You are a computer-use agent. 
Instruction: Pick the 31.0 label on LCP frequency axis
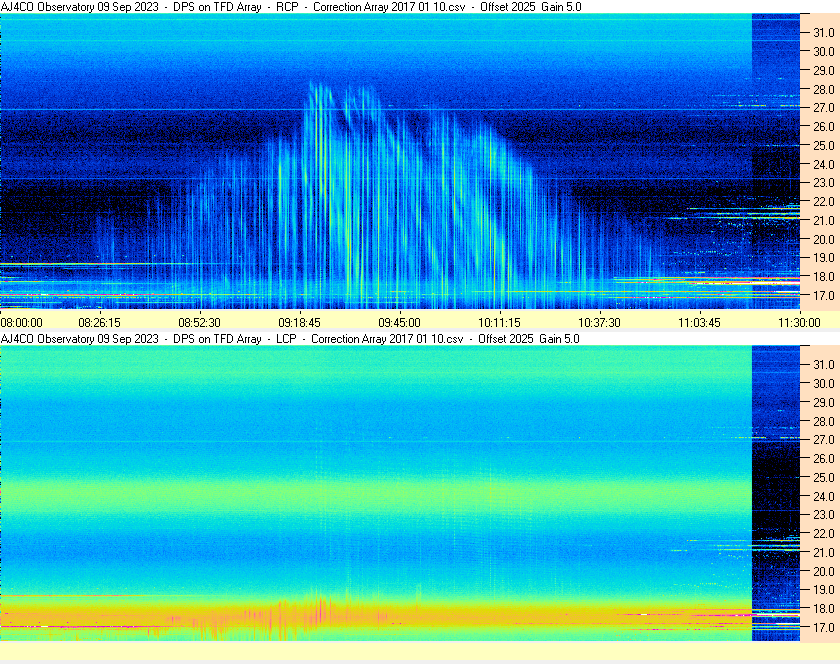pos(824,365)
